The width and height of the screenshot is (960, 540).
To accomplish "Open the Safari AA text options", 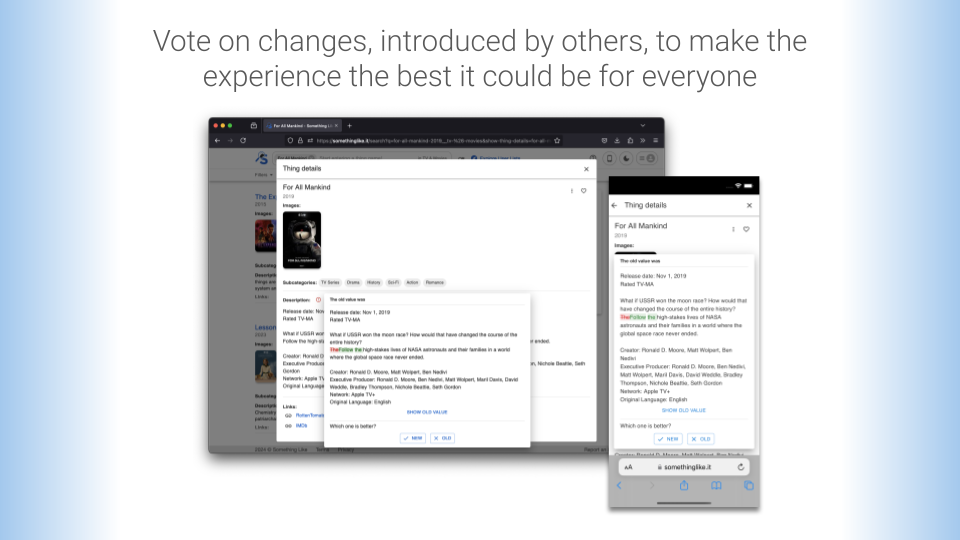I will click(628, 467).
